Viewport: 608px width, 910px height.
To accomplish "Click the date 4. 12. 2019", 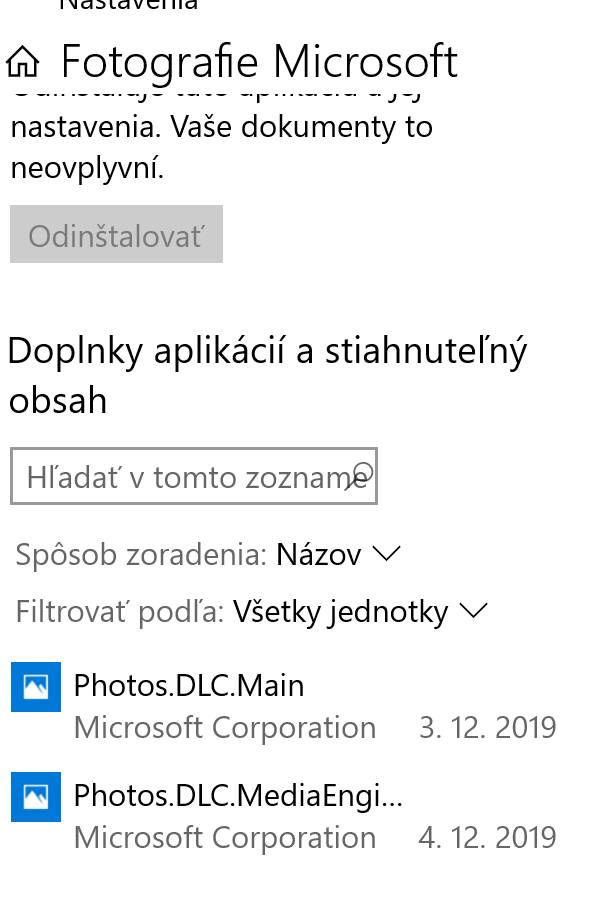I will tap(487, 837).
